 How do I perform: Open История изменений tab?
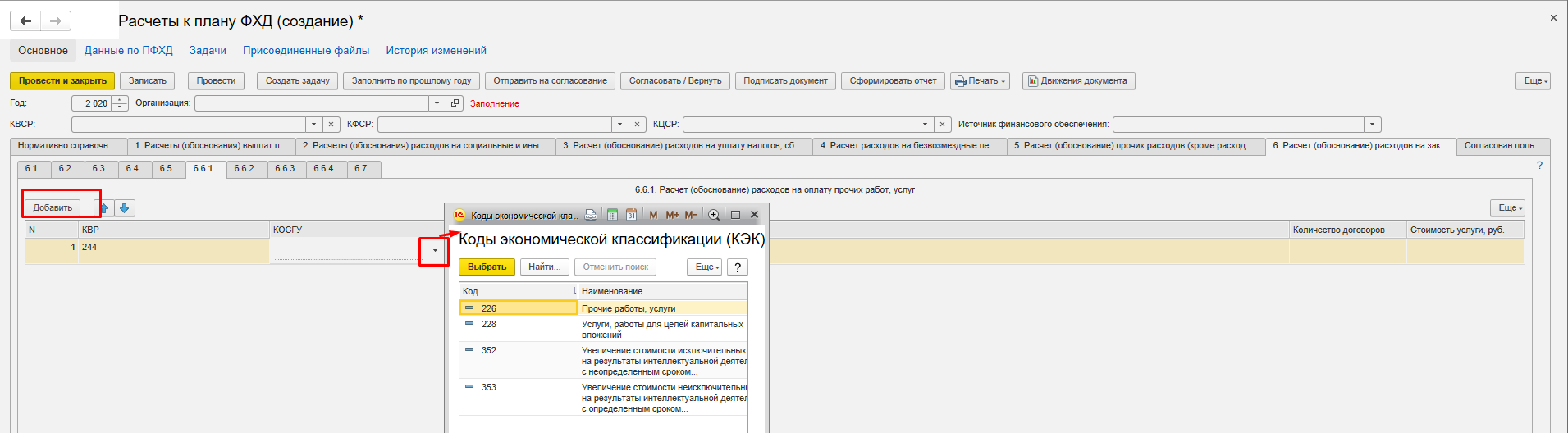click(x=437, y=51)
